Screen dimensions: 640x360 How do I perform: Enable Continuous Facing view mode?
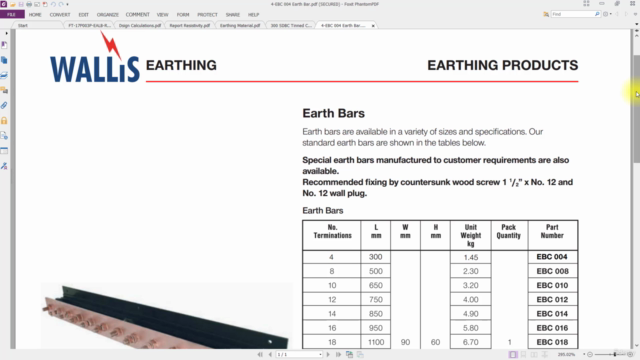(544, 355)
